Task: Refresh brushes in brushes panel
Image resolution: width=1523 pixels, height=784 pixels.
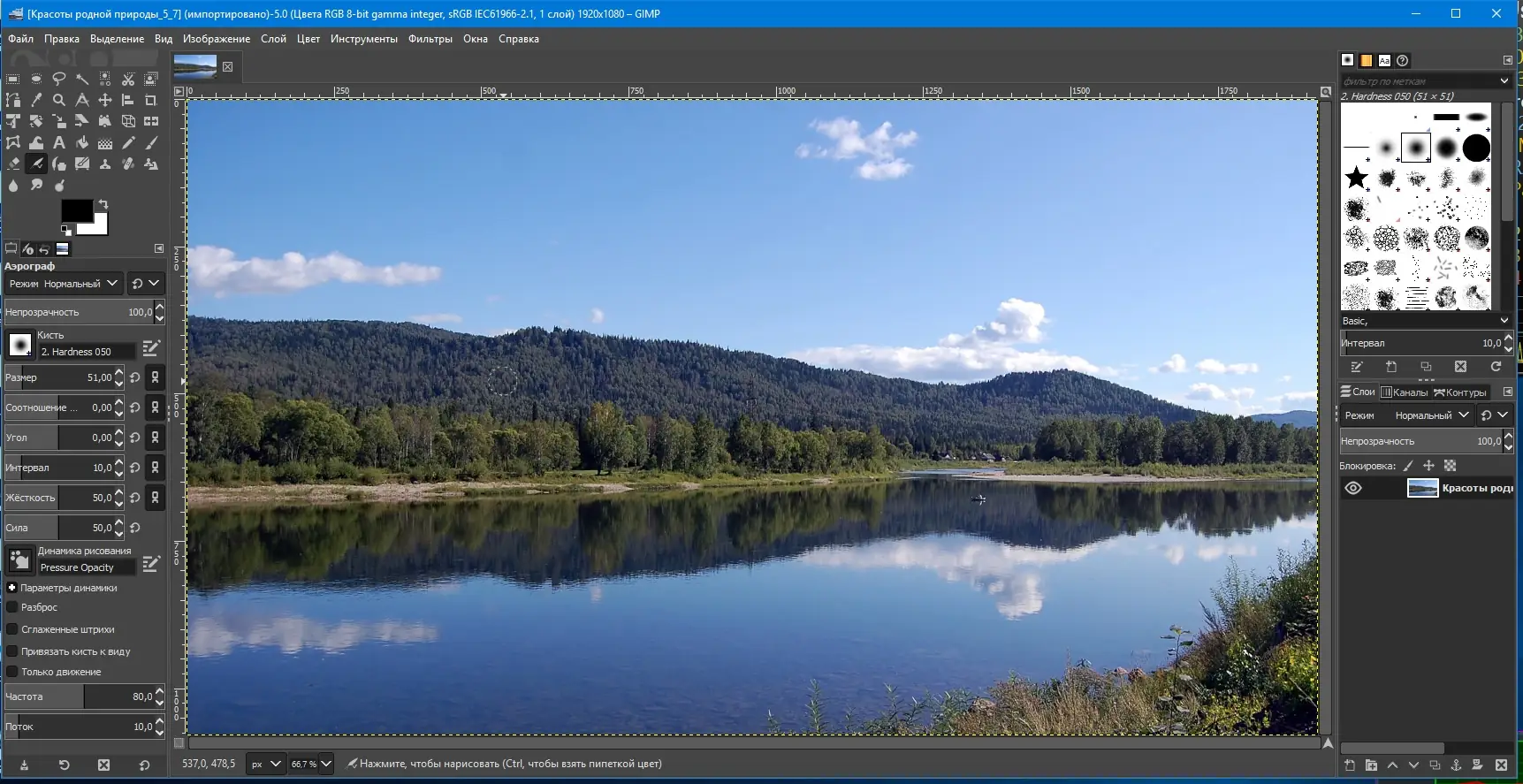Action: (x=1496, y=366)
